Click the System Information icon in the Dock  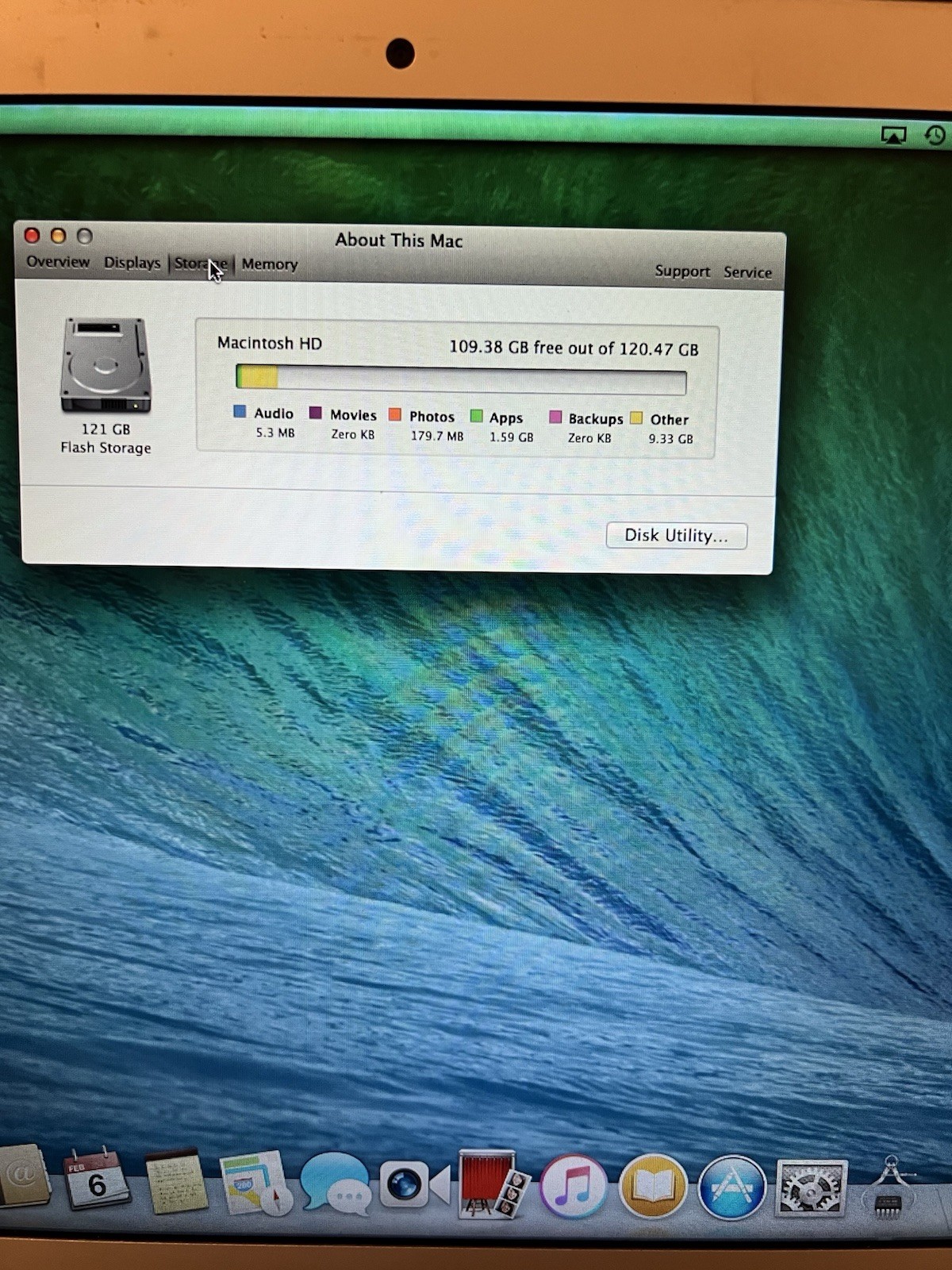tap(891, 1187)
